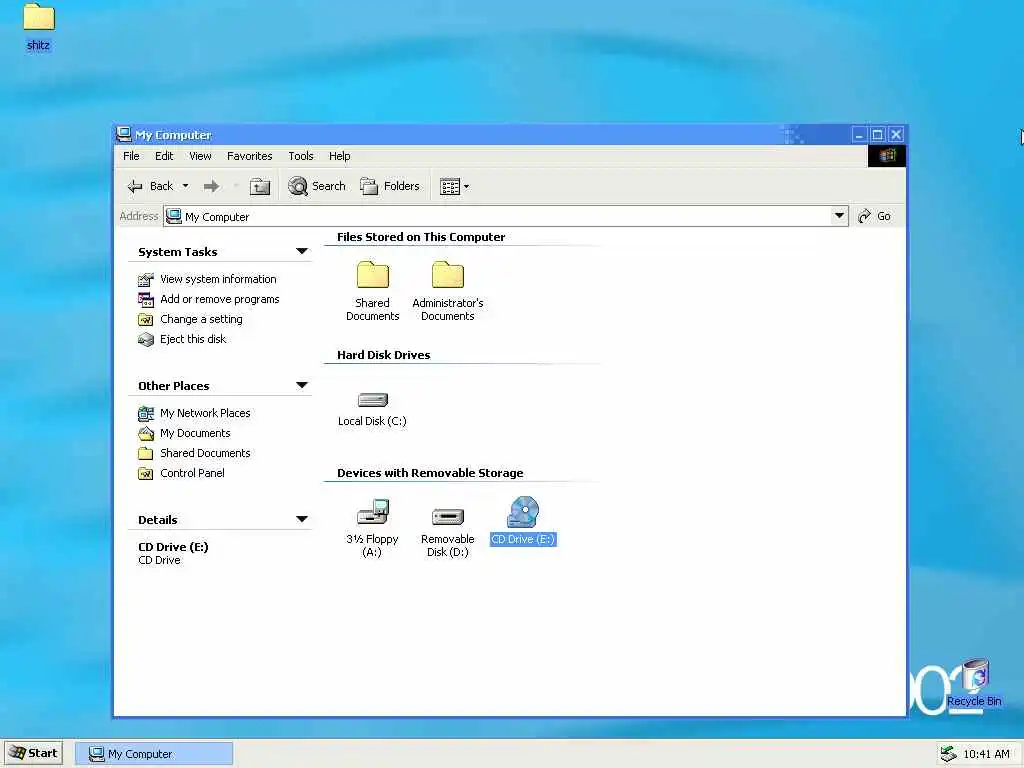The image size is (1024, 768).
Task: Toggle the Folders pane
Action: point(390,186)
